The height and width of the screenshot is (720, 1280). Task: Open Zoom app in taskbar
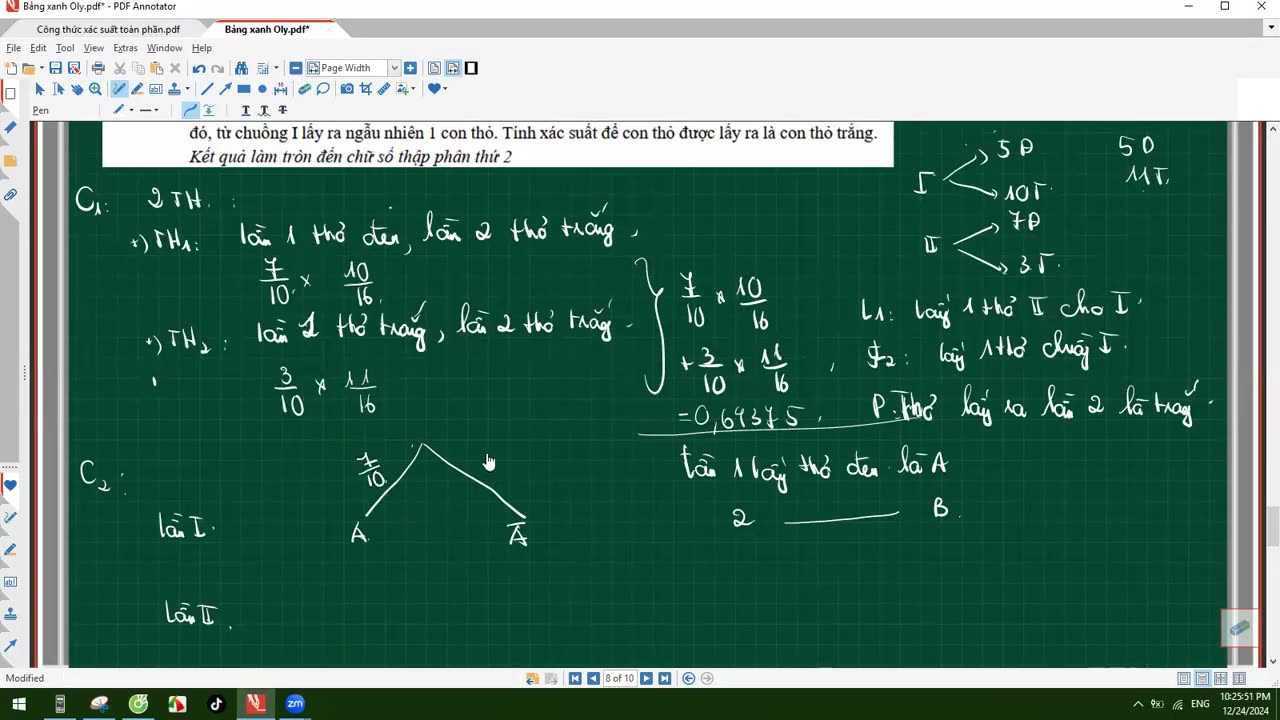click(295, 704)
